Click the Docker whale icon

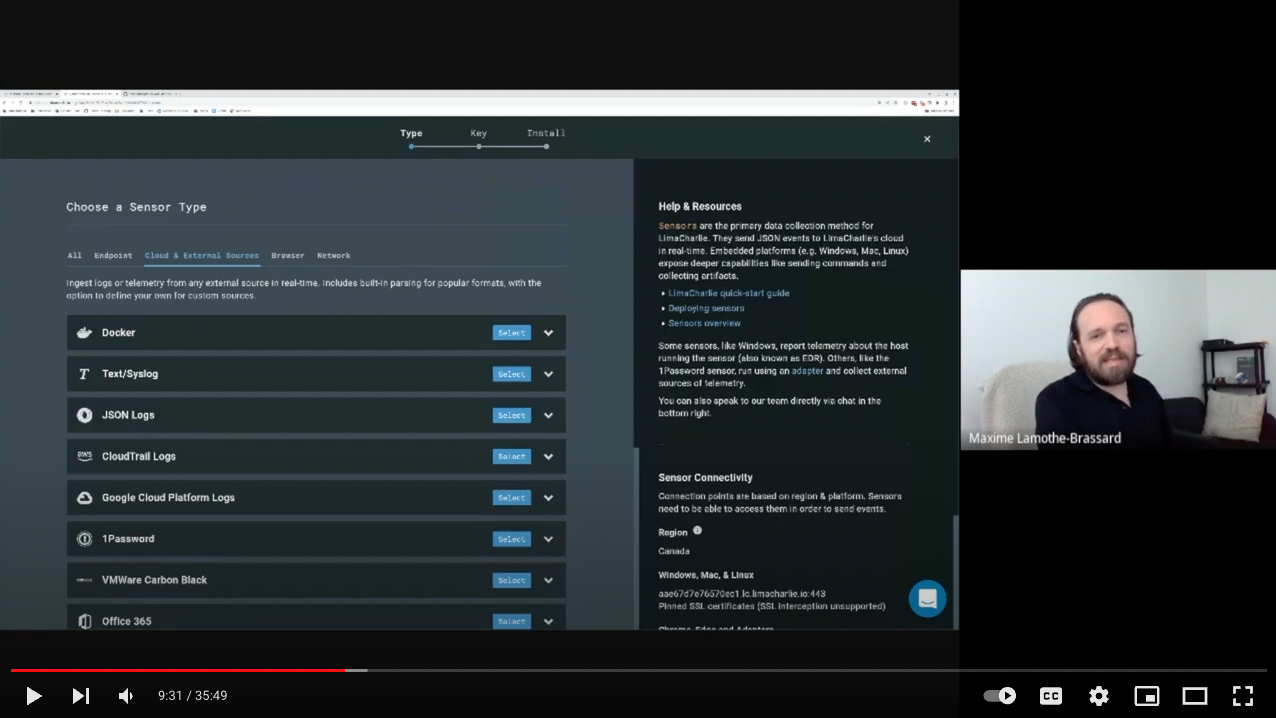(x=84, y=333)
